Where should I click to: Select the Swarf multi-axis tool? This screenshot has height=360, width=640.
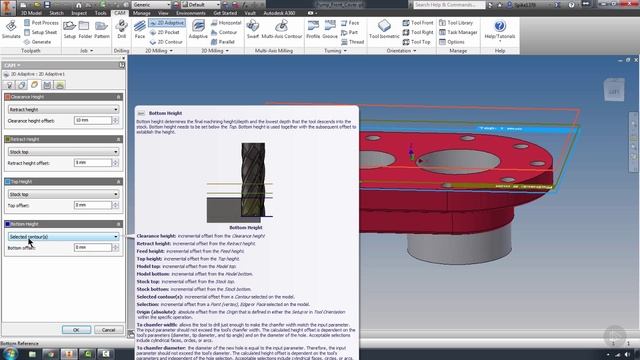(x=253, y=29)
